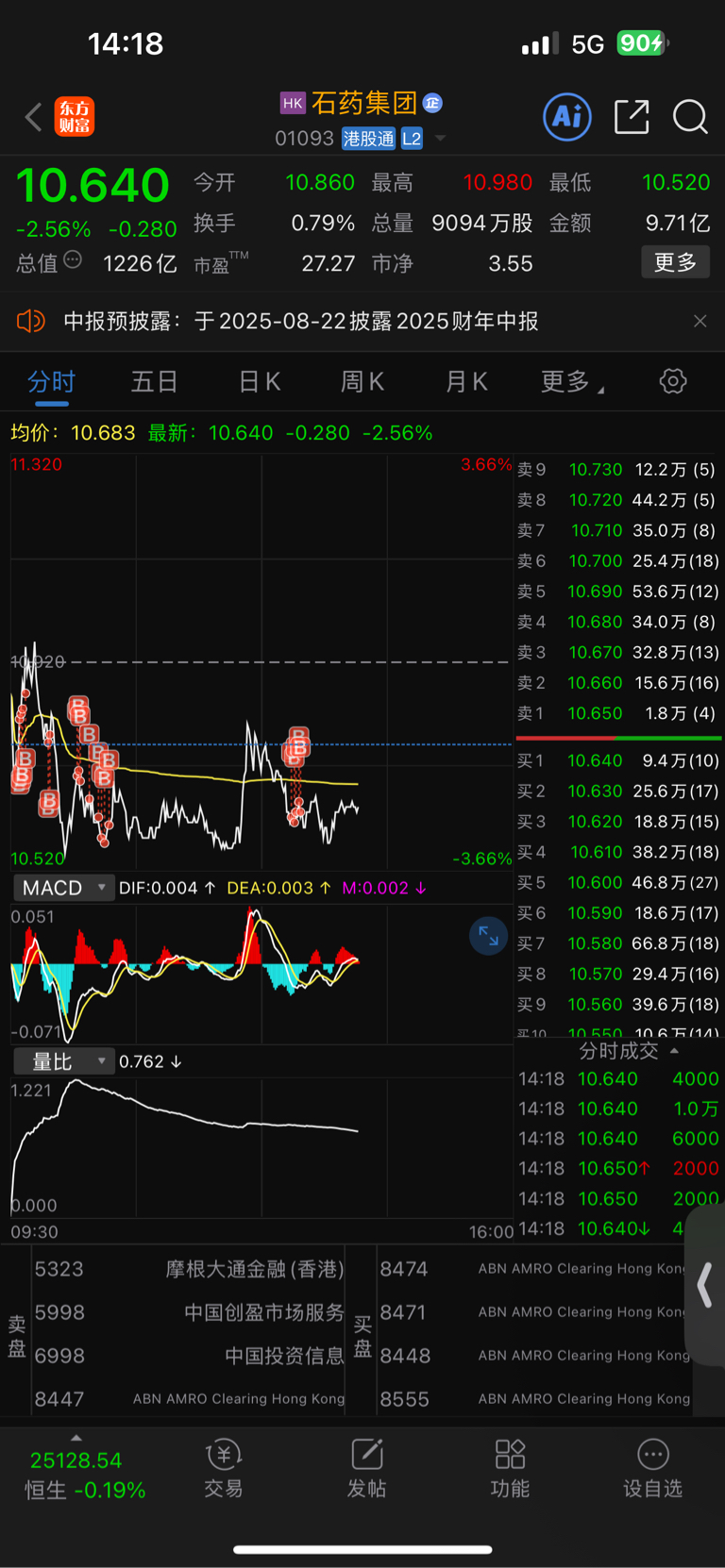725x1568 pixels.
Task: Tap the side drawer handle arrow
Action: (x=705, y=1285)
